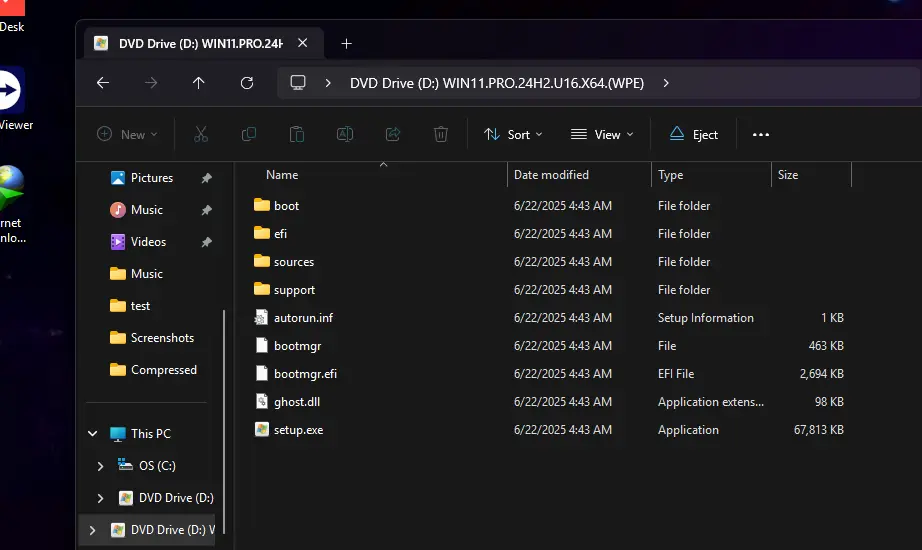Click the Eject button
This screenshot has height=550, width=922.
point(693,134)
